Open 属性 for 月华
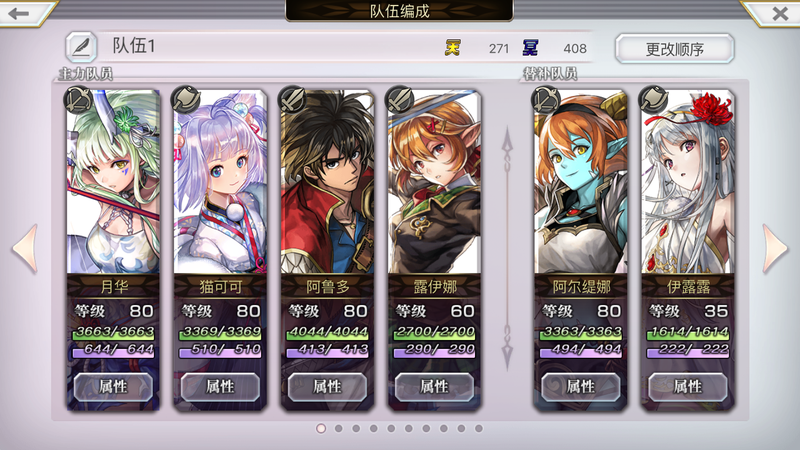 pos(113,387)
